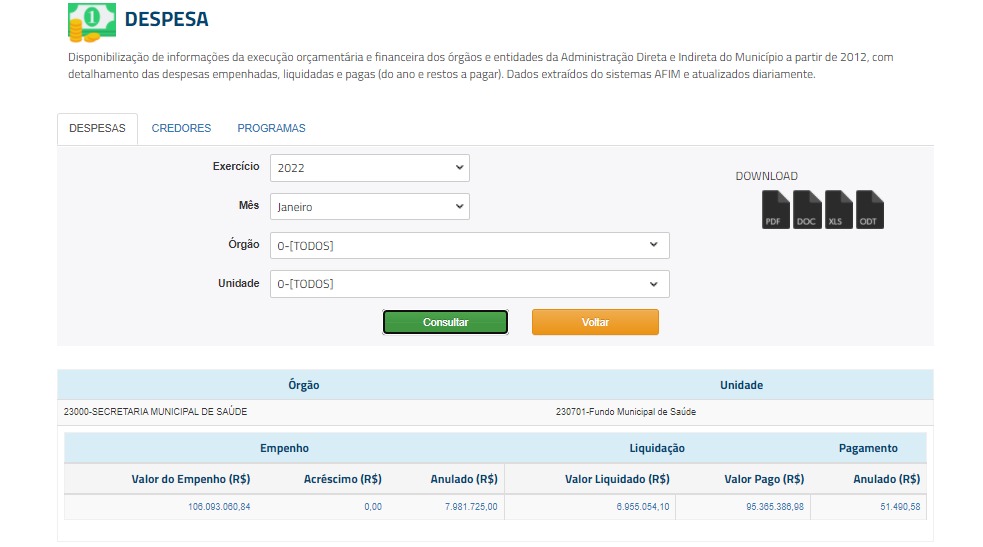
Task: Open the Valor Liquidado amount 6.955.054,10
Action: (643, 507)
